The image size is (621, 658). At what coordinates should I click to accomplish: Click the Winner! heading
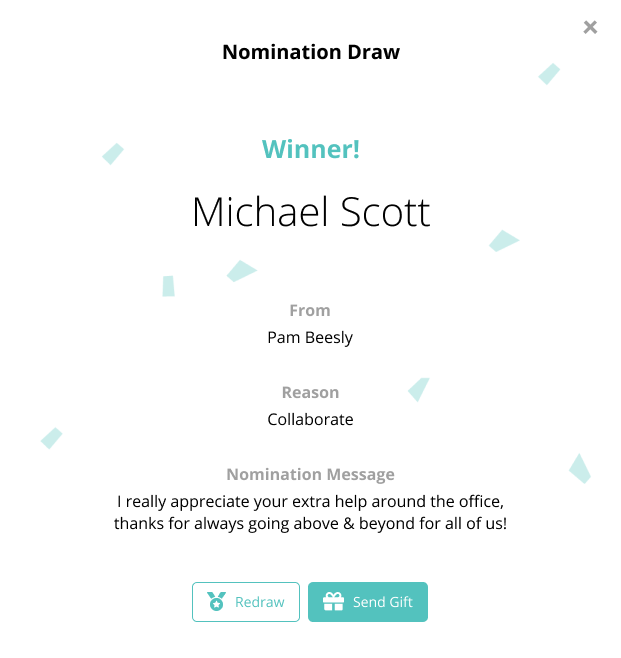[310, 150]
